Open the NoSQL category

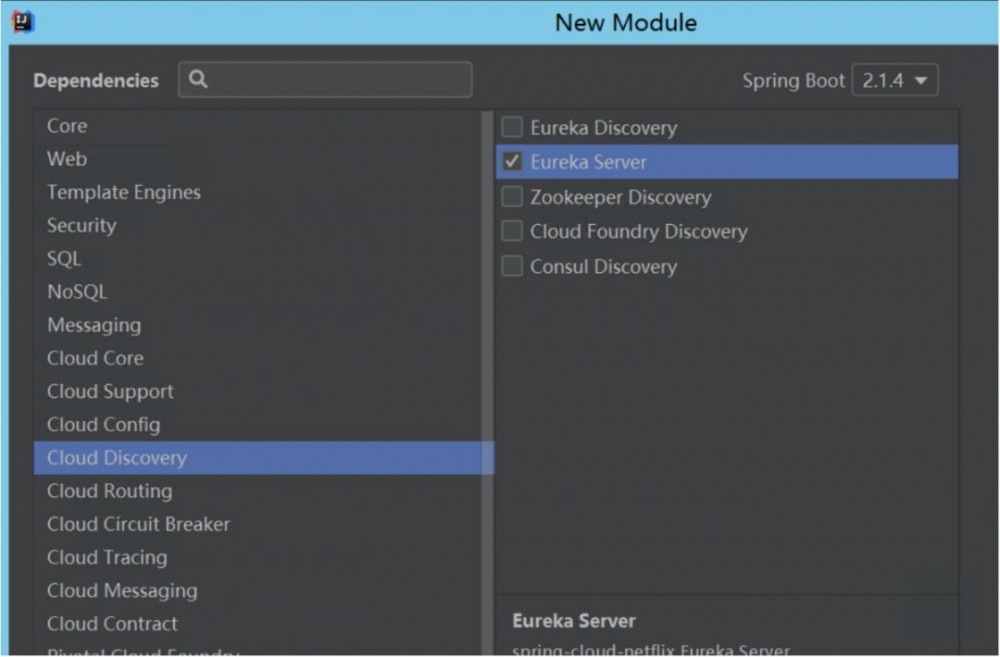(x=77, y=292)
